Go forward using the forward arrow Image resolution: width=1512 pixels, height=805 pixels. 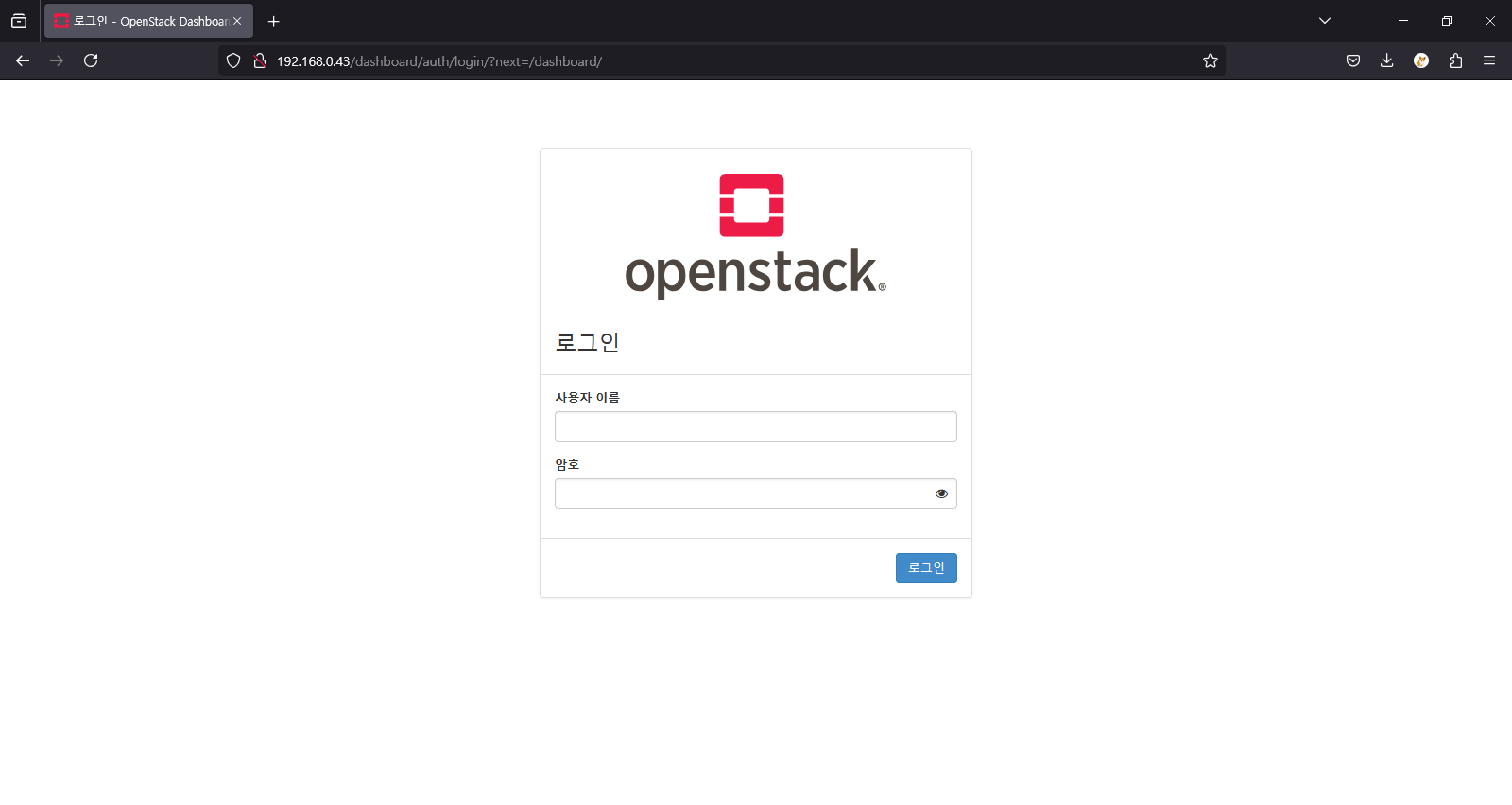[57, 60]
